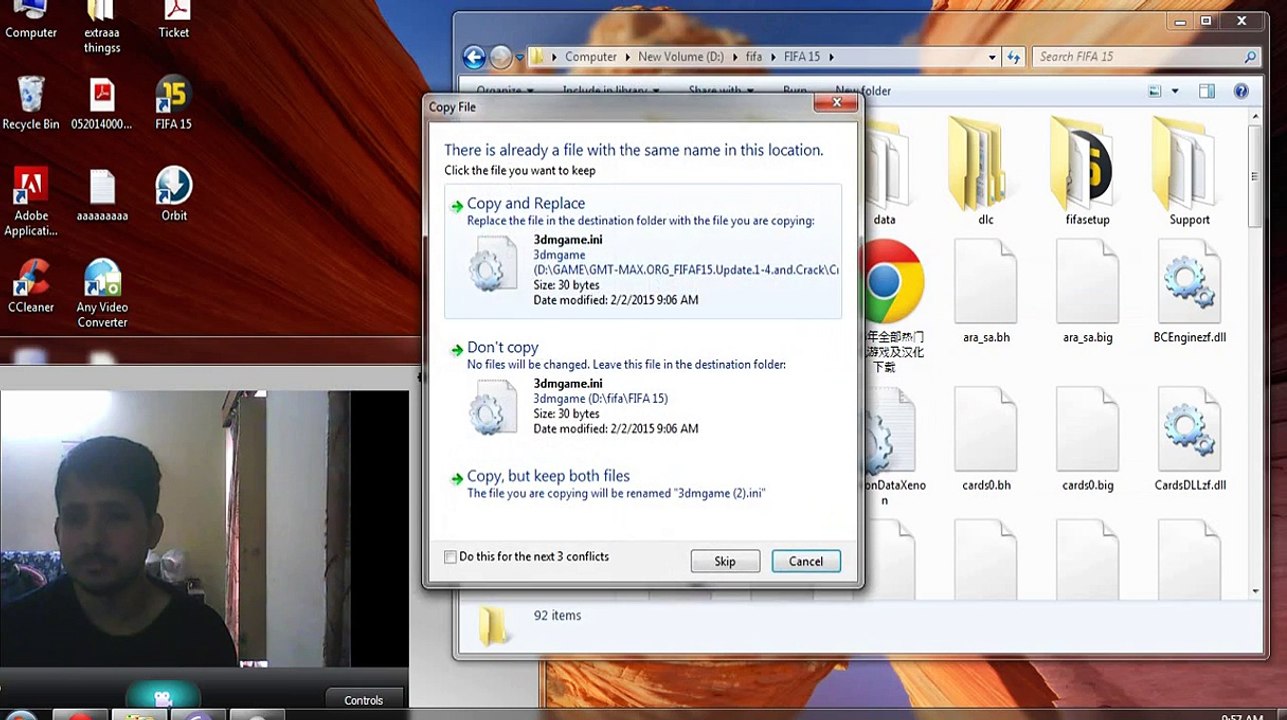Screen dimensions: 1287x720
Task: Click the dialog heading about same file name
Action: (634, 150)
